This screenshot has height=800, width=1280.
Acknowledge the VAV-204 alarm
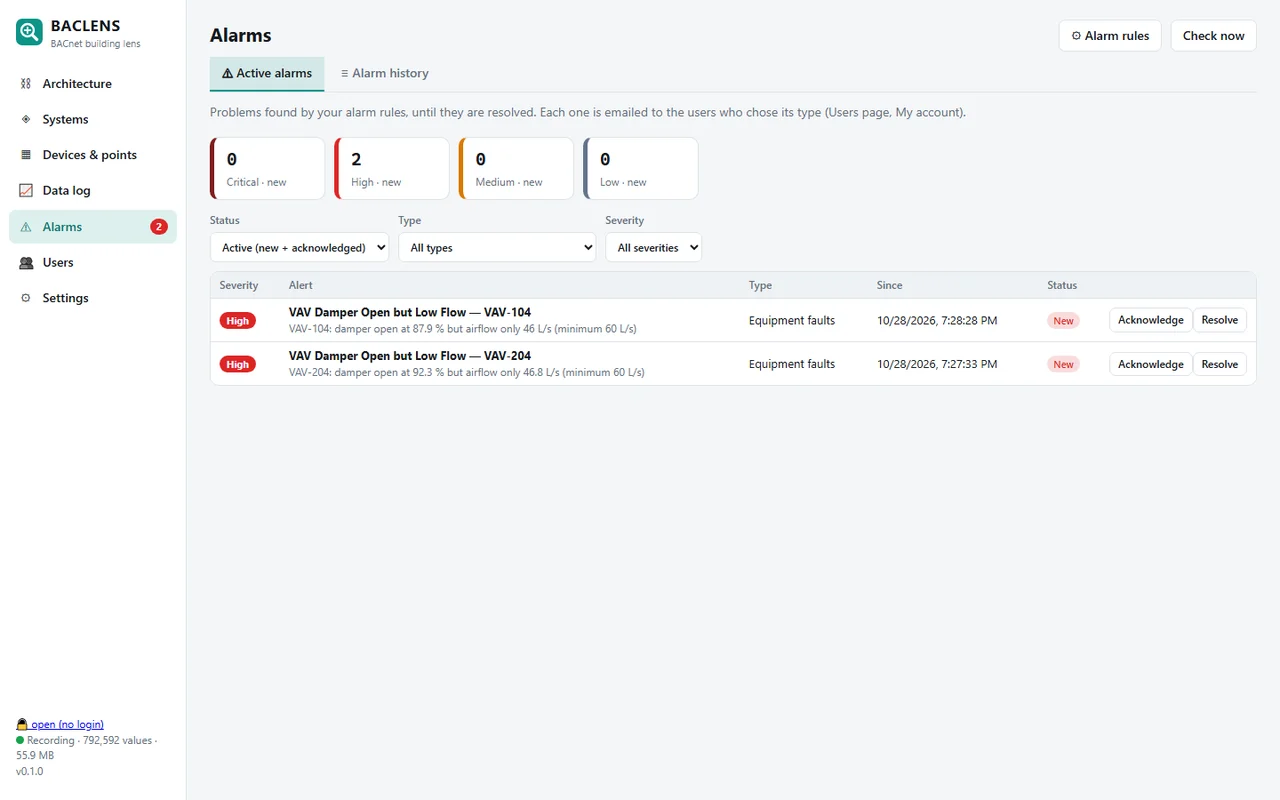pyautogui.click(x=1150, y=364)
